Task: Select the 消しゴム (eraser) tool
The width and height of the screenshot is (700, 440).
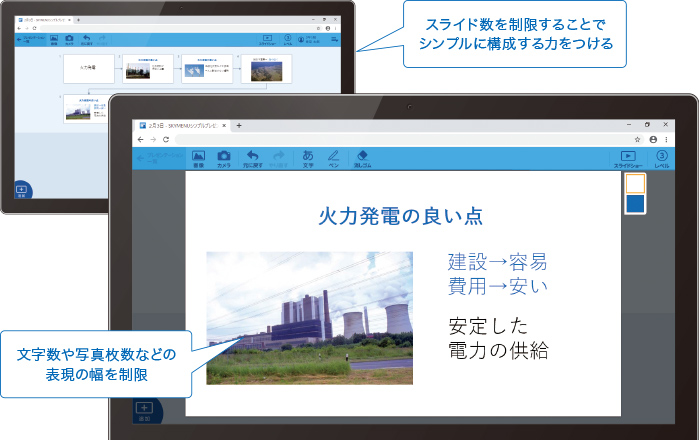Action: [362, 158]
